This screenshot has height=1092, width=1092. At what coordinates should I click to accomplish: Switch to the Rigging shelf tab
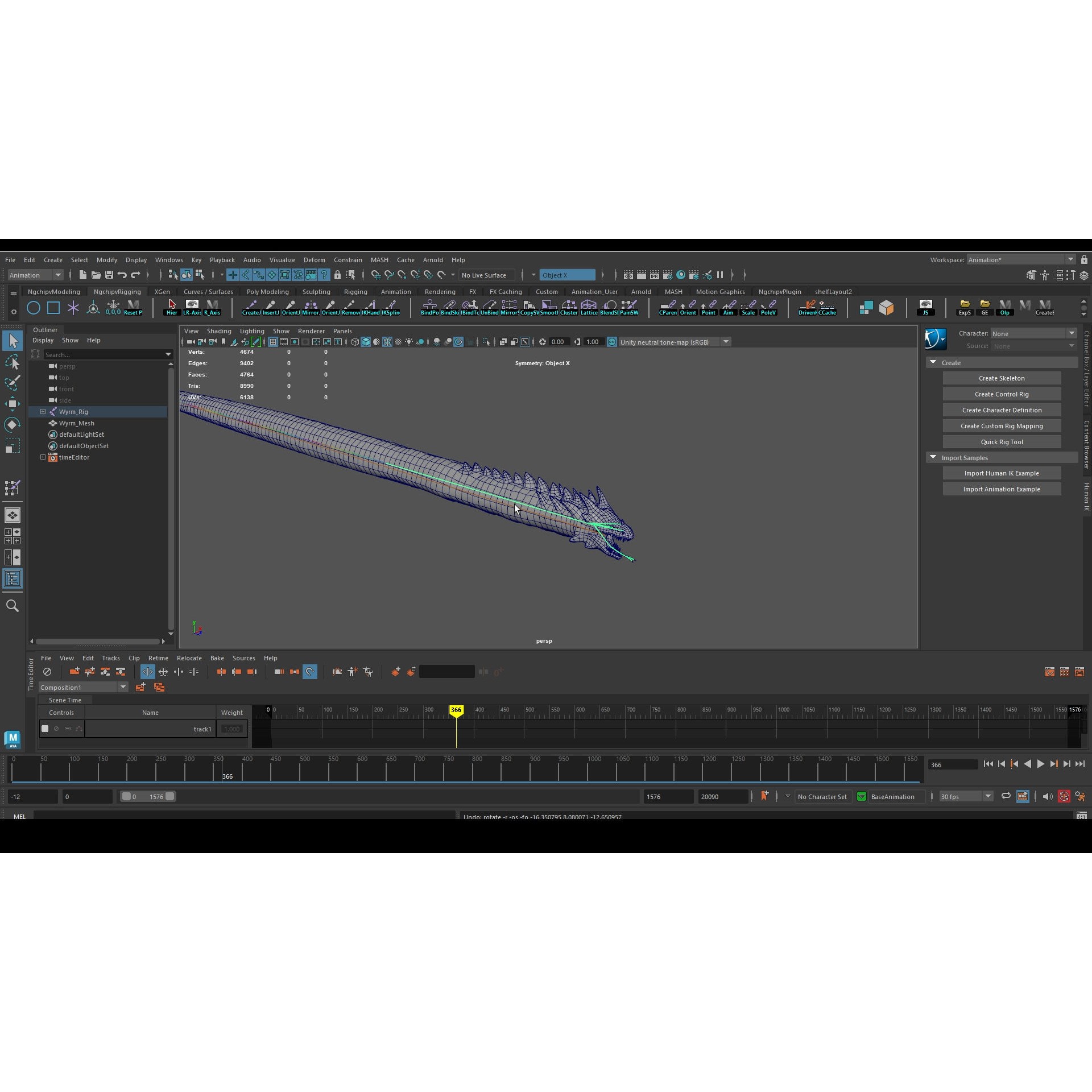(x=355, y=292)
